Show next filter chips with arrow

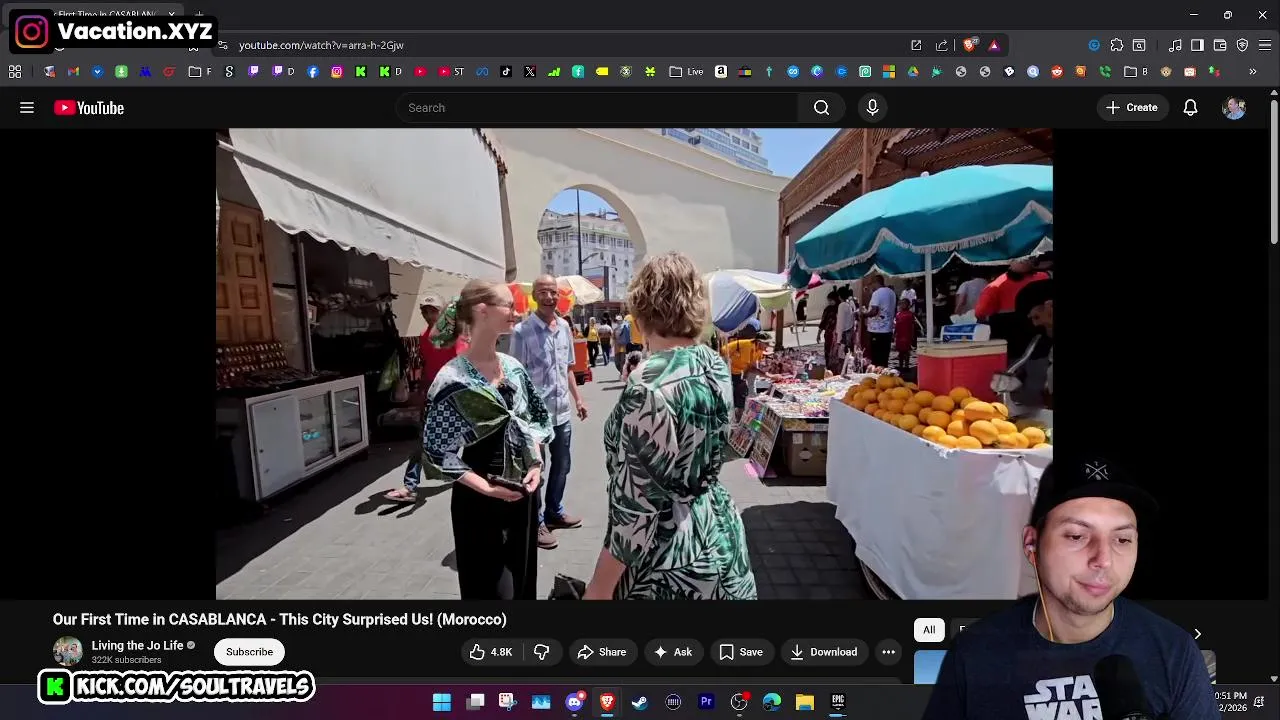1197,633
